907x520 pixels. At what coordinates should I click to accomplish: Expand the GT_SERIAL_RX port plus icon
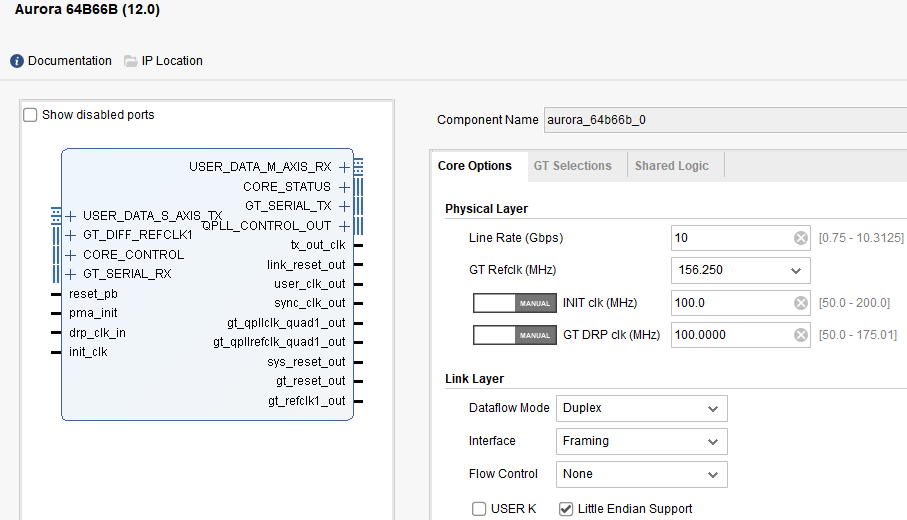71,274
